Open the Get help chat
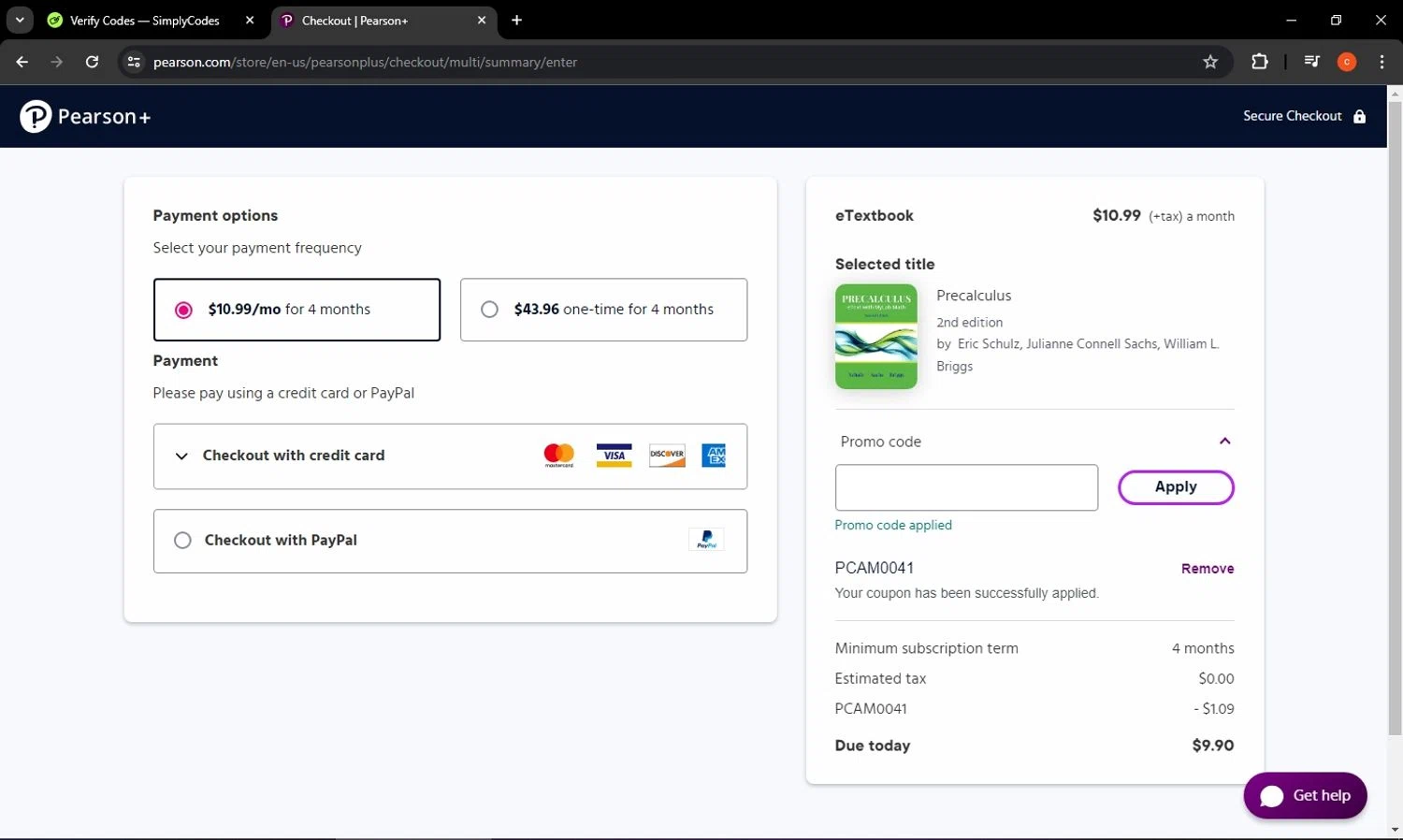 [x=1305, y=796]
